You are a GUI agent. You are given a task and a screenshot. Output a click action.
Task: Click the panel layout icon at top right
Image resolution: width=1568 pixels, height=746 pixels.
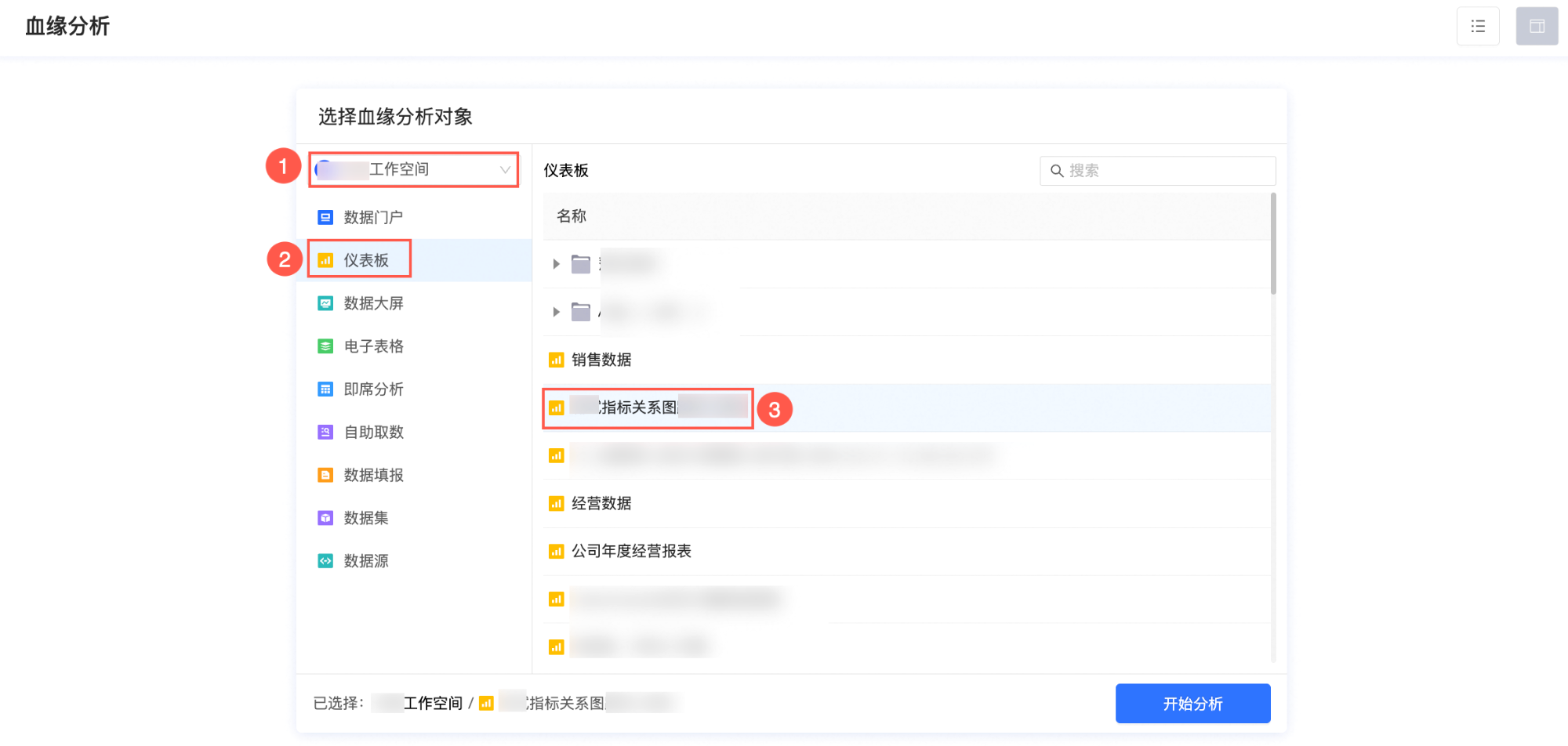click(1537, 27)
